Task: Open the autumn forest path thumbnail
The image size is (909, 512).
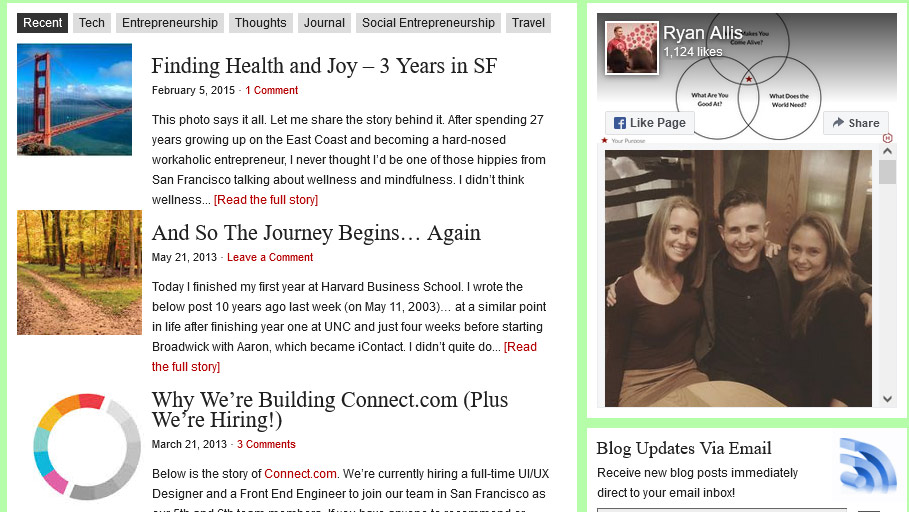Action: point(79,273)
